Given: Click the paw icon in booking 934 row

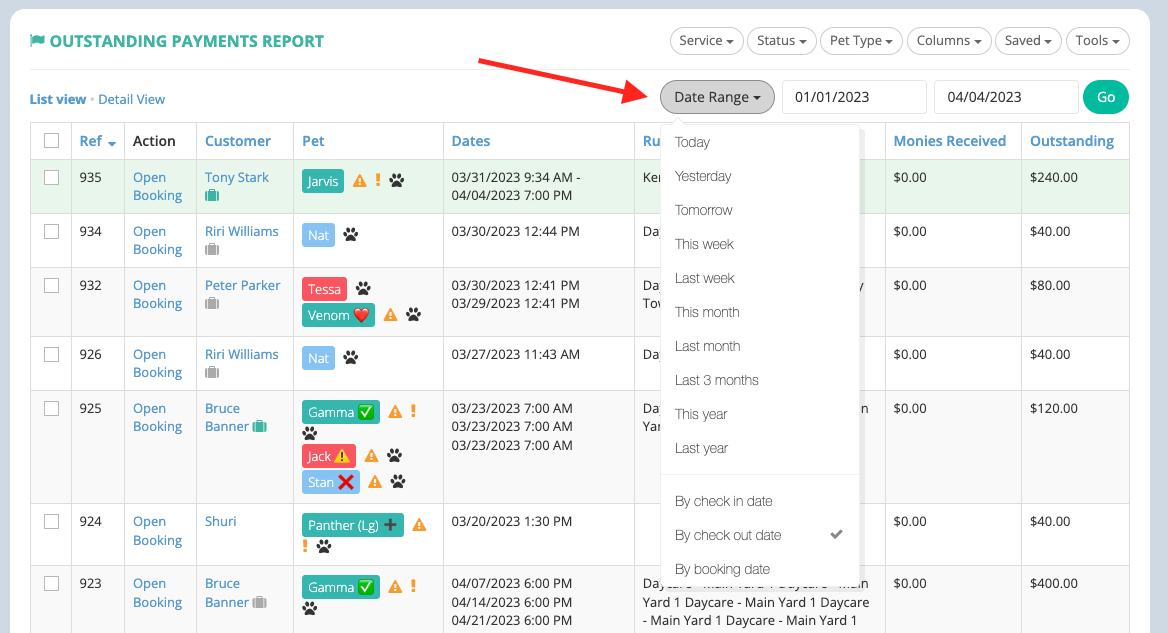Looking at the screenshot, I should 351,235.
